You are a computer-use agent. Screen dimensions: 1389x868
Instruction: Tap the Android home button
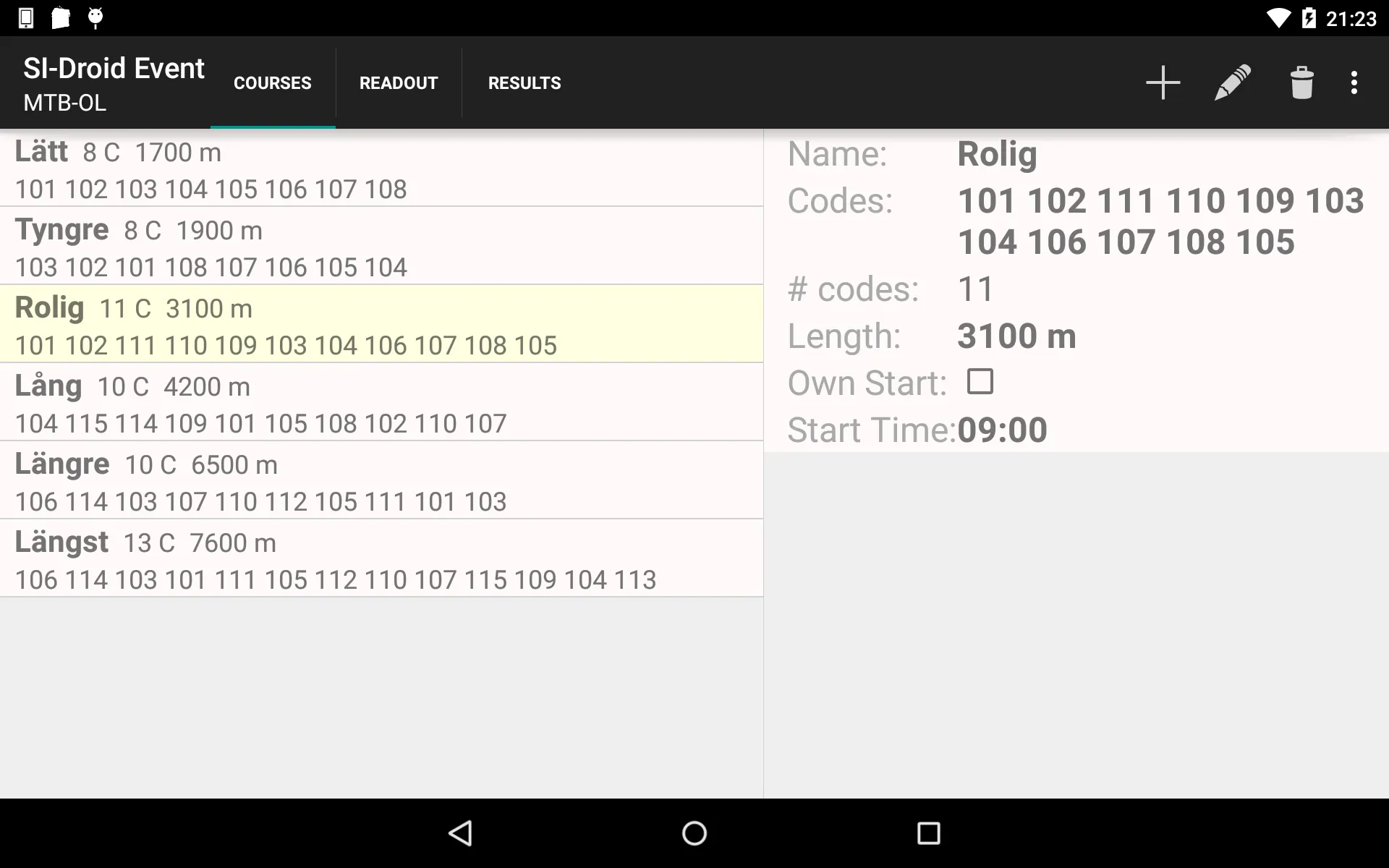694,833
